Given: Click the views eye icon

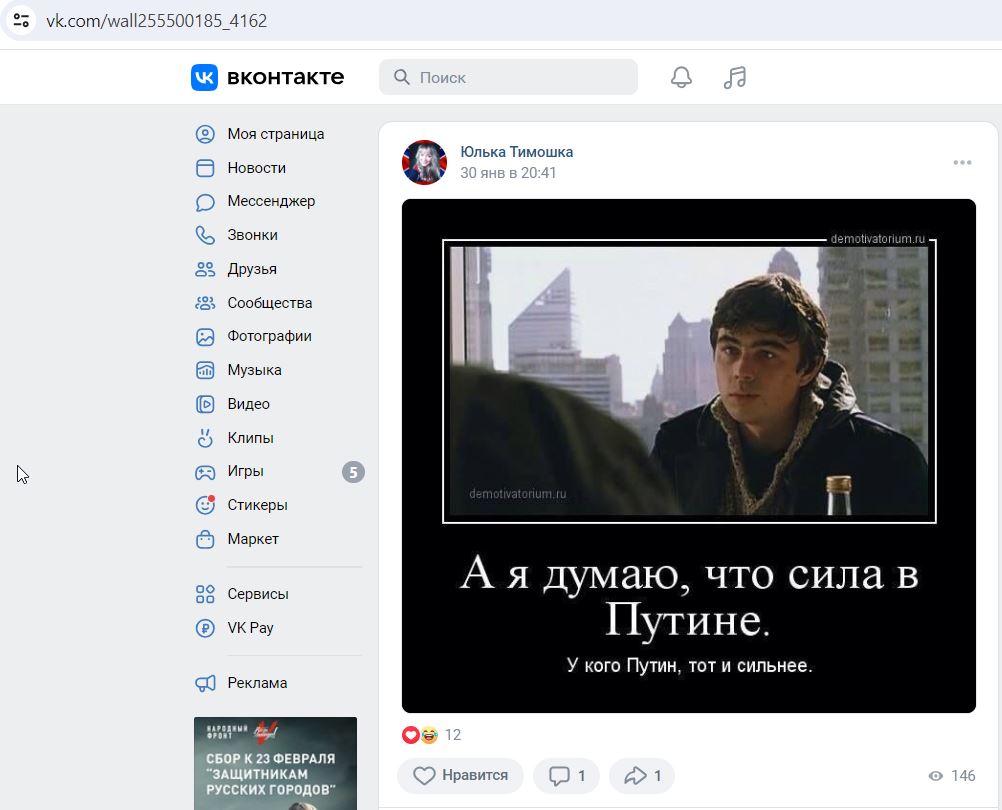Looking at the screenshot, I should 936,776.
